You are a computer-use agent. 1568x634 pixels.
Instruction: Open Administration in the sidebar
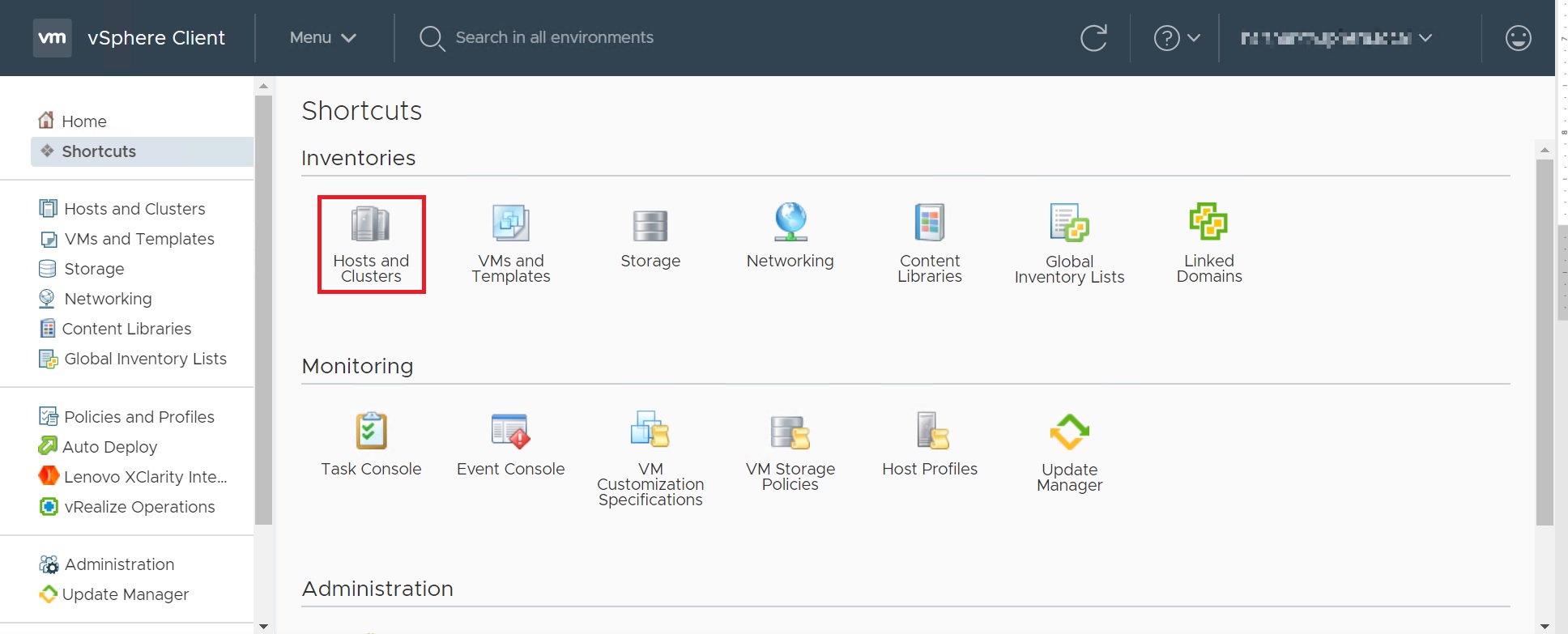tap(107, 564)
